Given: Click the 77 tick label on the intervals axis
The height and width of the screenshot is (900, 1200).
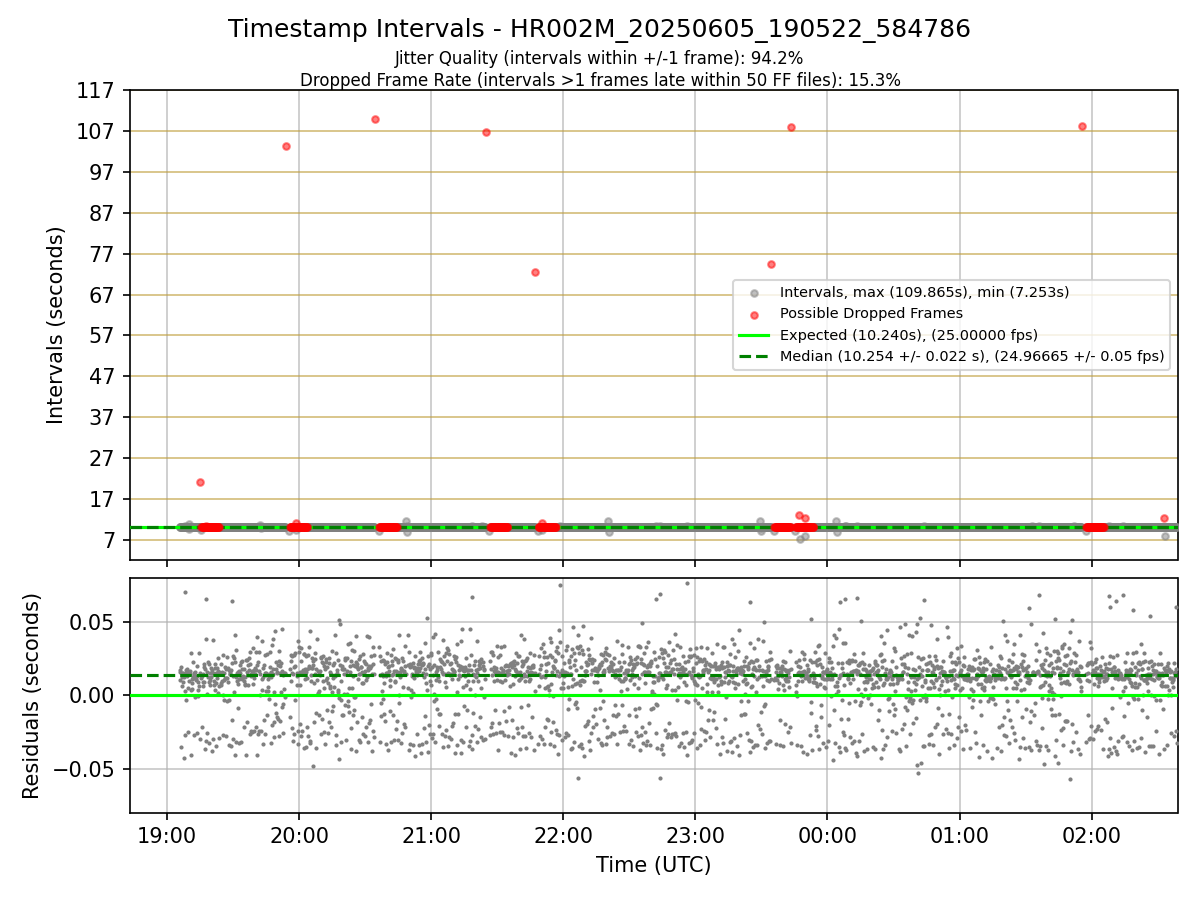Looking at the screenshot, I should point(104,255).
